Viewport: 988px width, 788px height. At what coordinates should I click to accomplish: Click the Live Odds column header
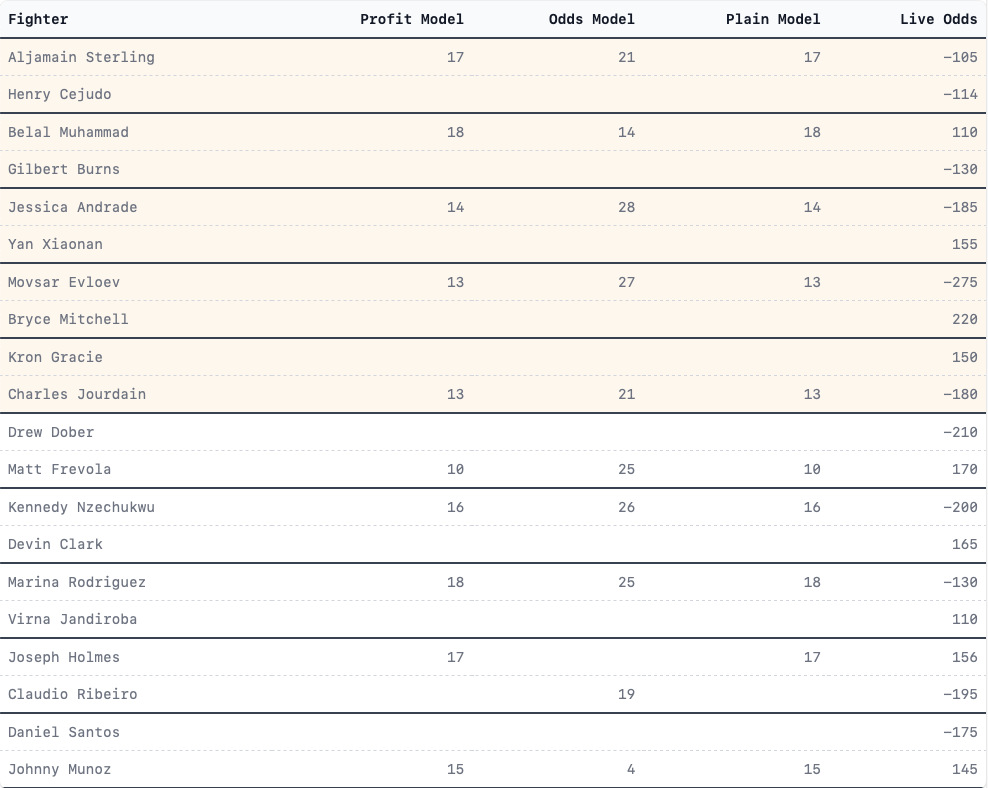938,20
